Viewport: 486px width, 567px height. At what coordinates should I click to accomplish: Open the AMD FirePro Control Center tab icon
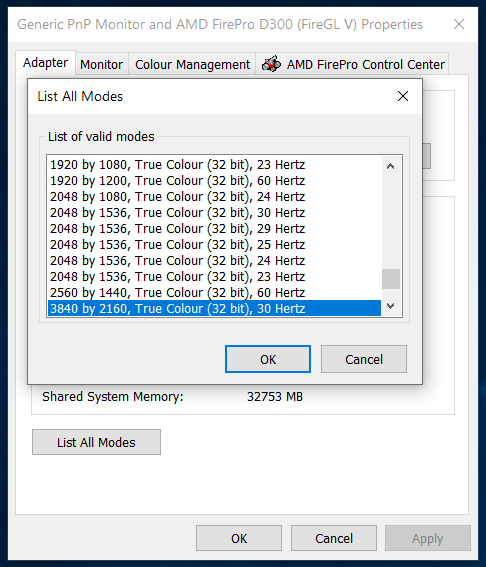tap(271, 64)
